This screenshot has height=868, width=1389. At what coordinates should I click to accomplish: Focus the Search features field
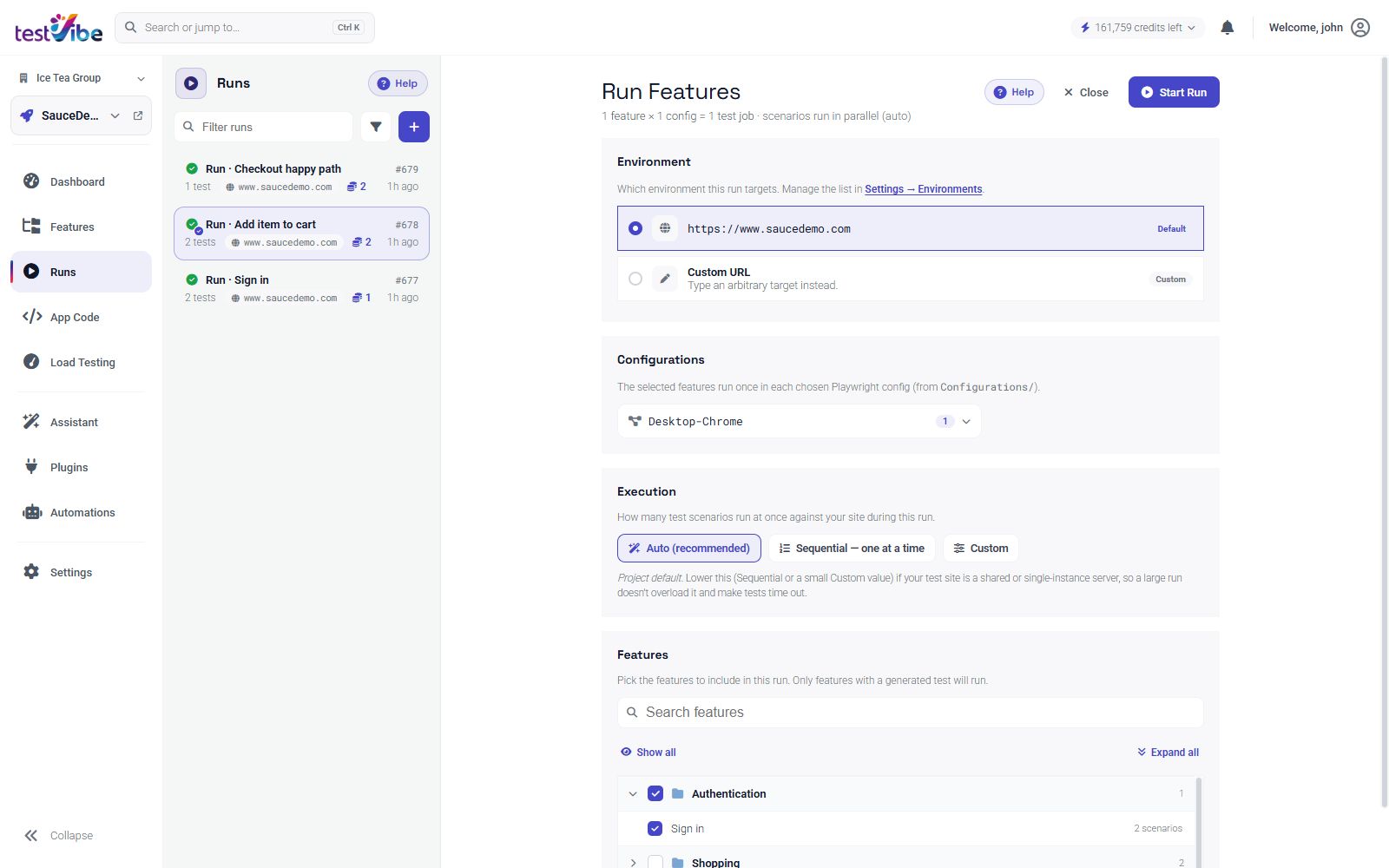coord(911,712)
